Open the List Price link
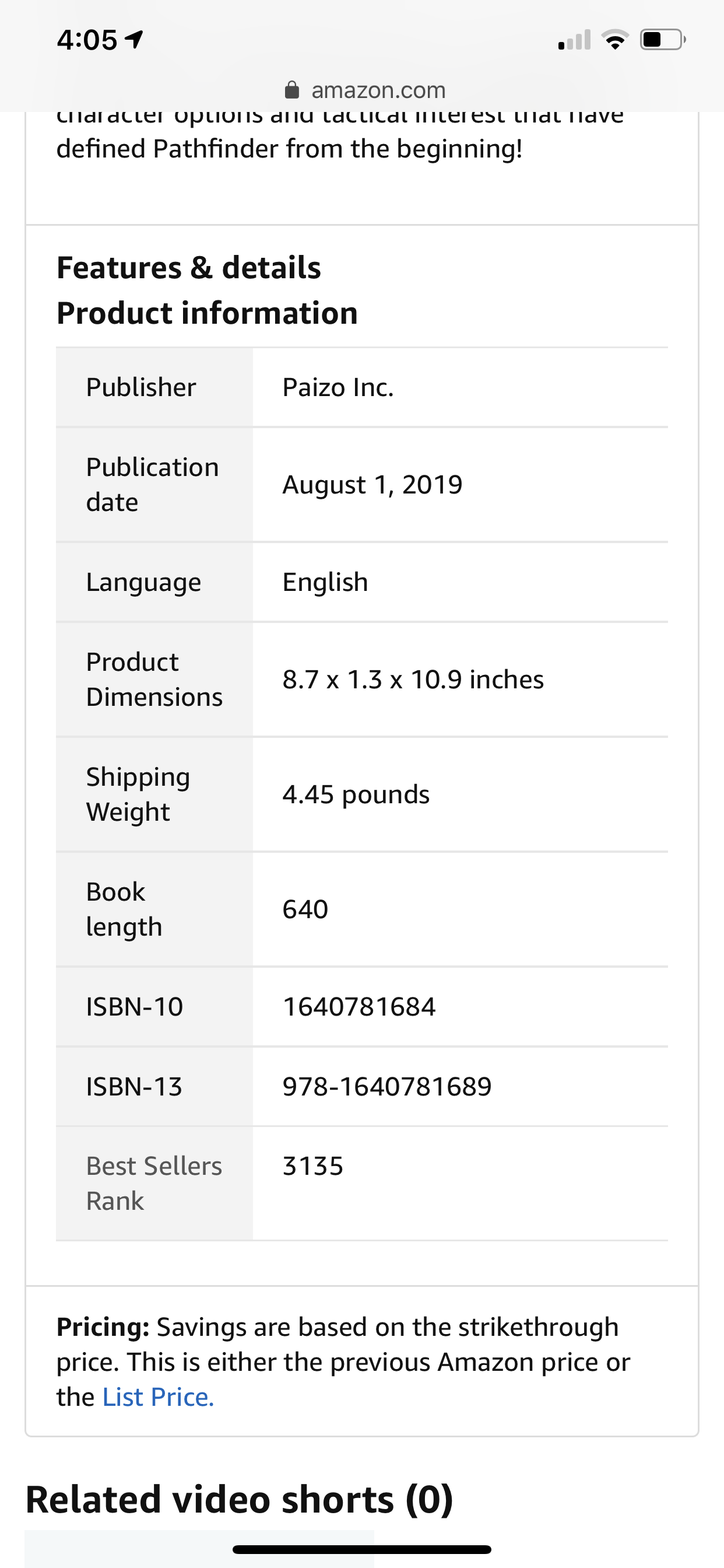Screen dimensions: 724x1568 158,1398
